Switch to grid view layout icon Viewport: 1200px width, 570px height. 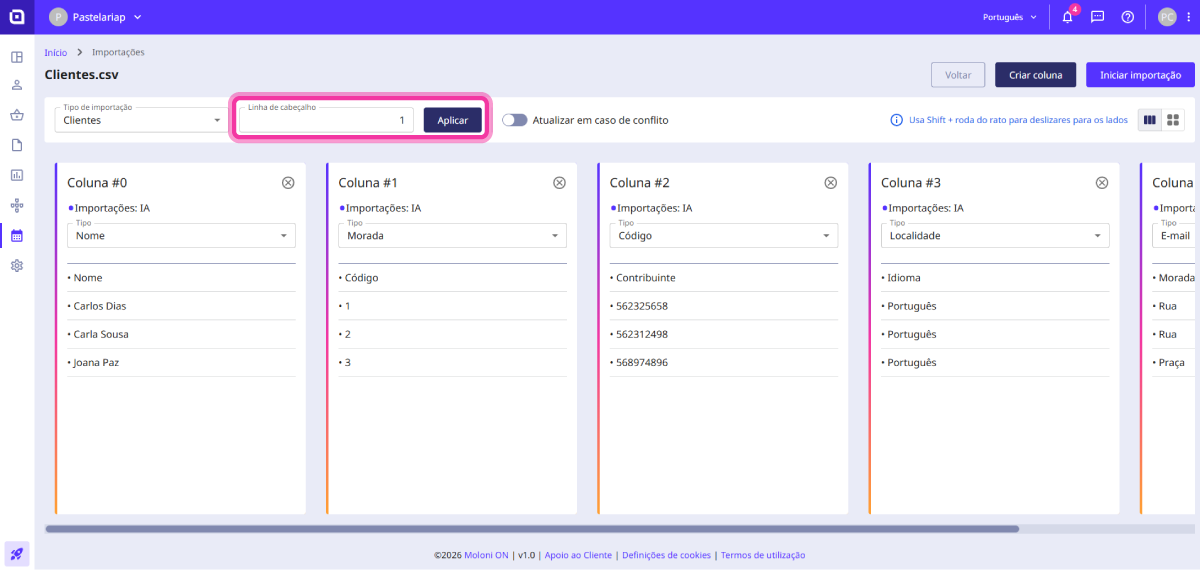point(1174,120)
